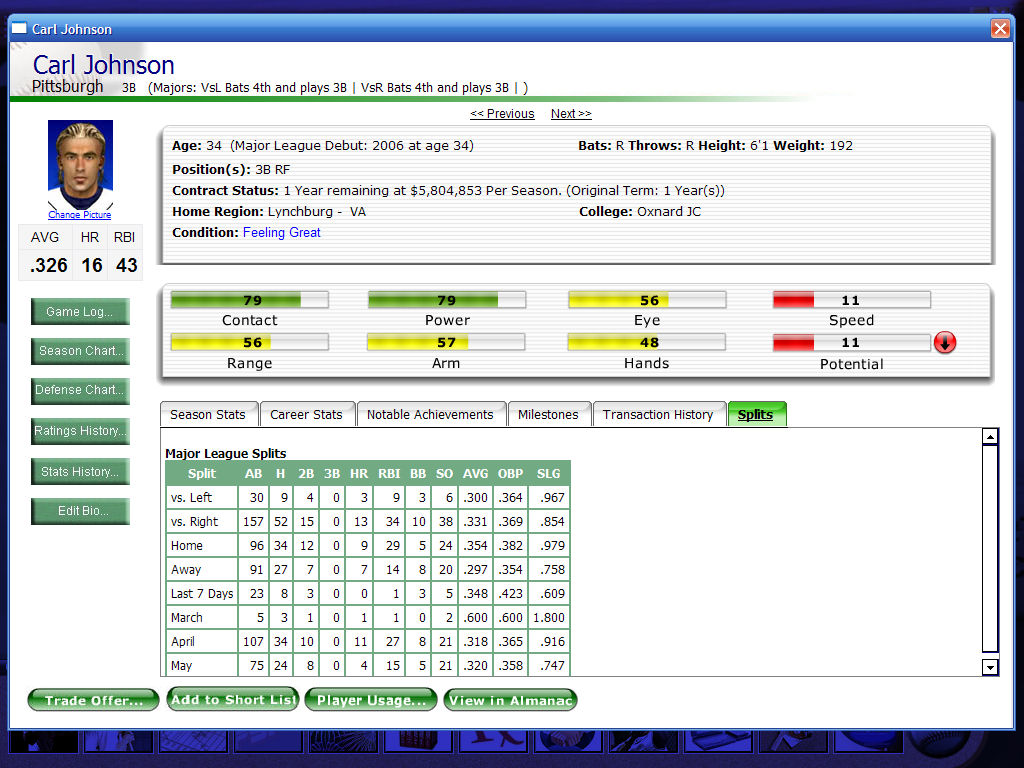Make a Trade Offer for this player
1024x768 pixels.
point(93,700)
